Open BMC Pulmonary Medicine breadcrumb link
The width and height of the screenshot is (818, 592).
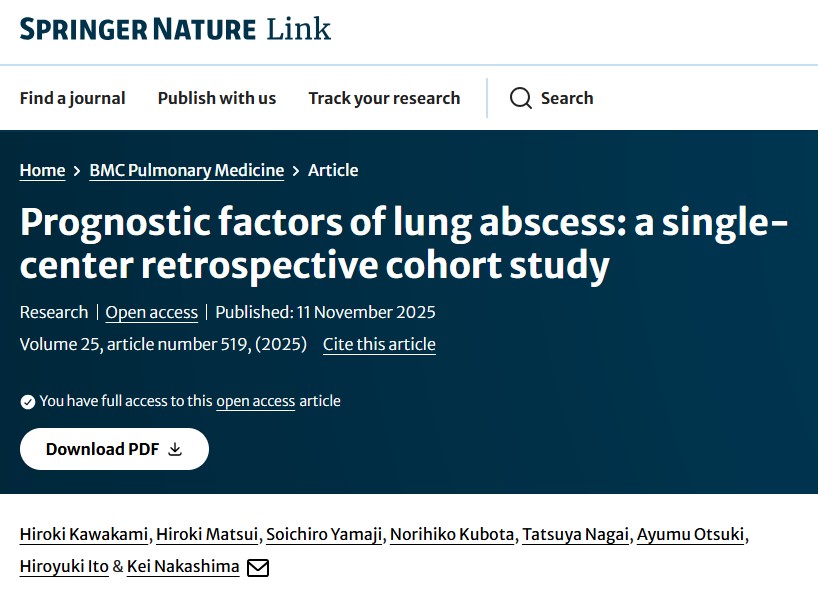(x=187, y=170)
